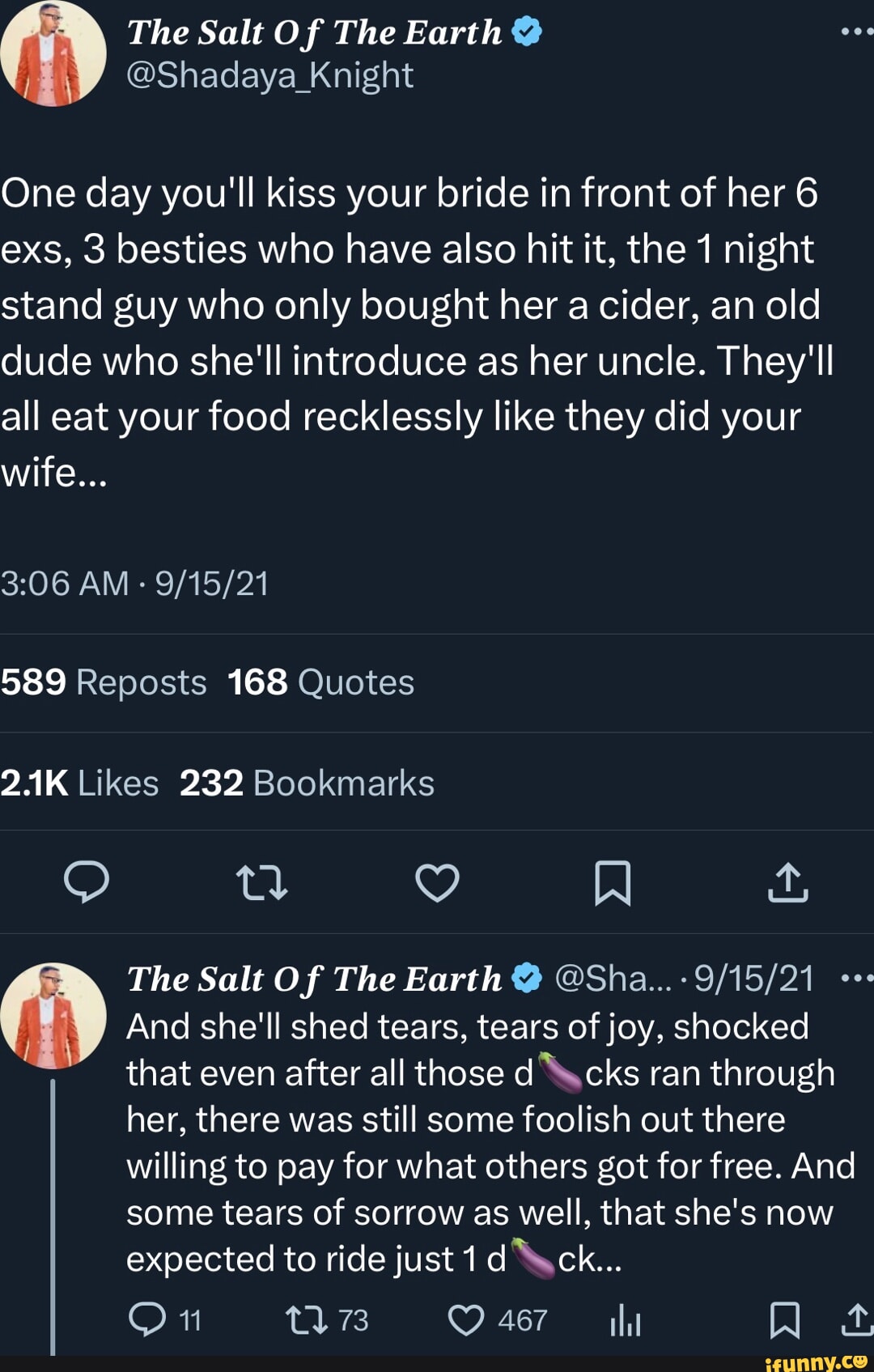Like the main post with heart icon

click(x=437, y=882)
